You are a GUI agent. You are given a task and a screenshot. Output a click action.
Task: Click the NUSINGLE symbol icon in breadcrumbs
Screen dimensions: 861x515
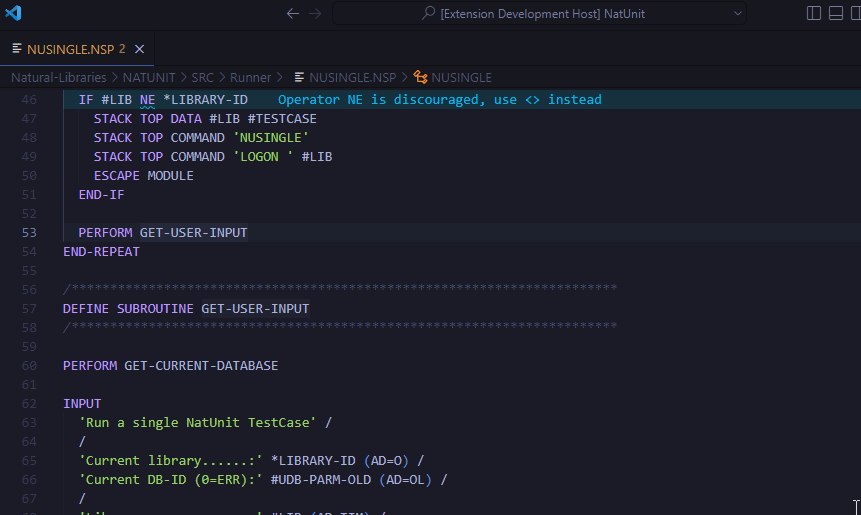[420, 77]
